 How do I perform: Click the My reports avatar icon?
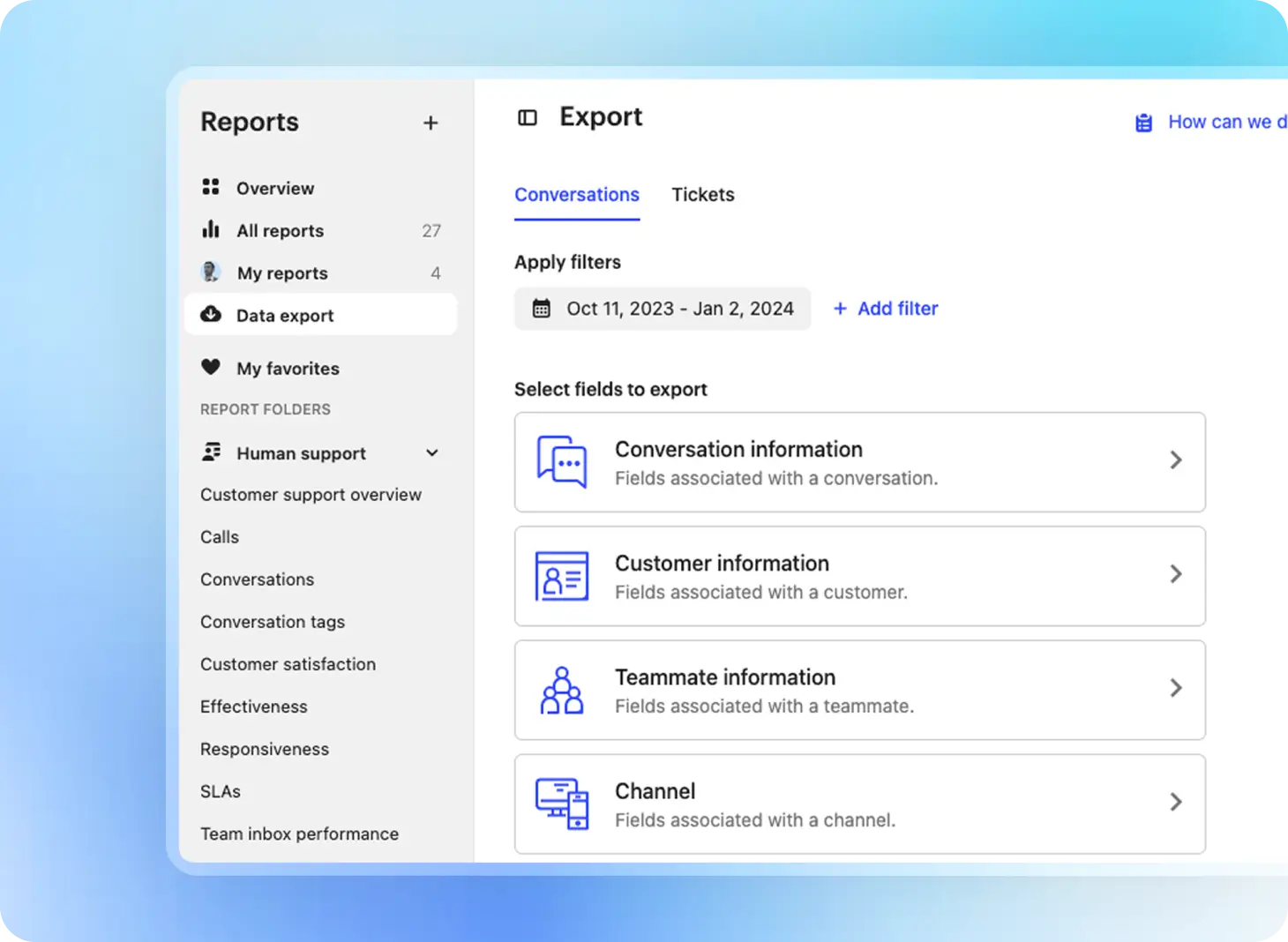(211, 272)
